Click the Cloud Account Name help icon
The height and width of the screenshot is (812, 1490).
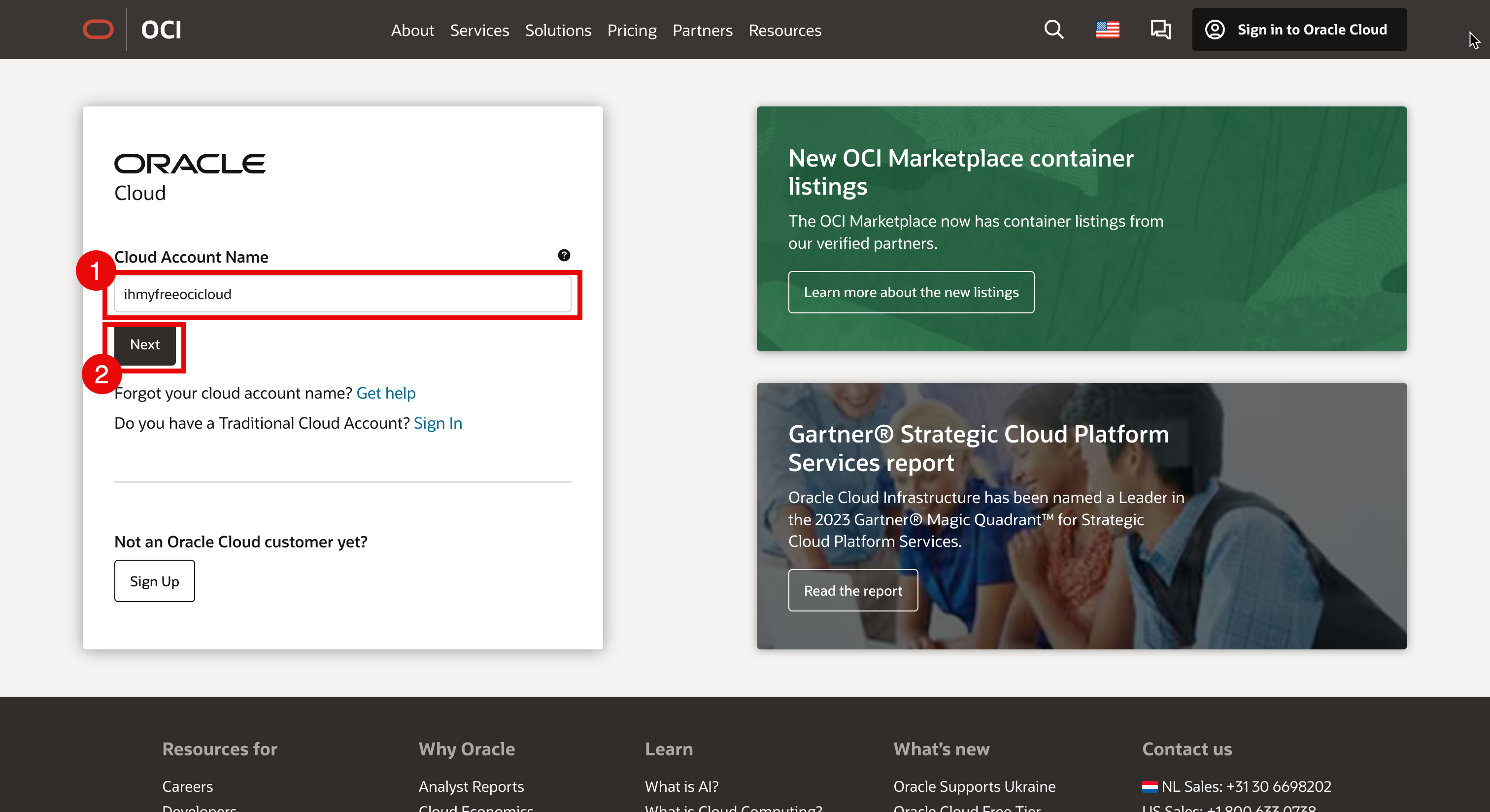pyautogui.click(x=564, y=255)
